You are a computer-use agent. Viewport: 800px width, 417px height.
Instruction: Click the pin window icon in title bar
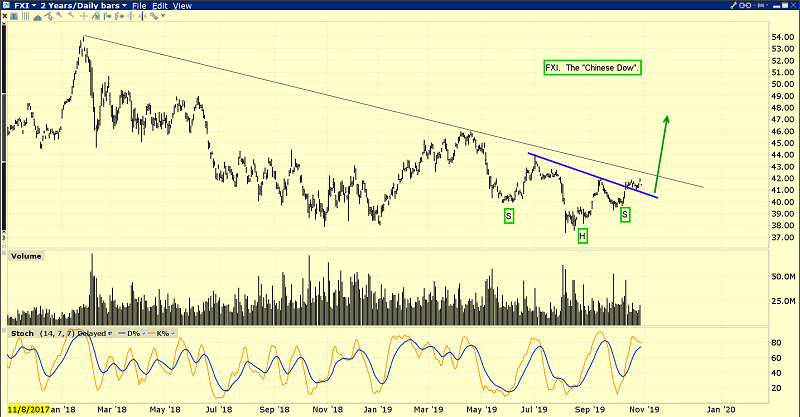click(x=758, y=5)
